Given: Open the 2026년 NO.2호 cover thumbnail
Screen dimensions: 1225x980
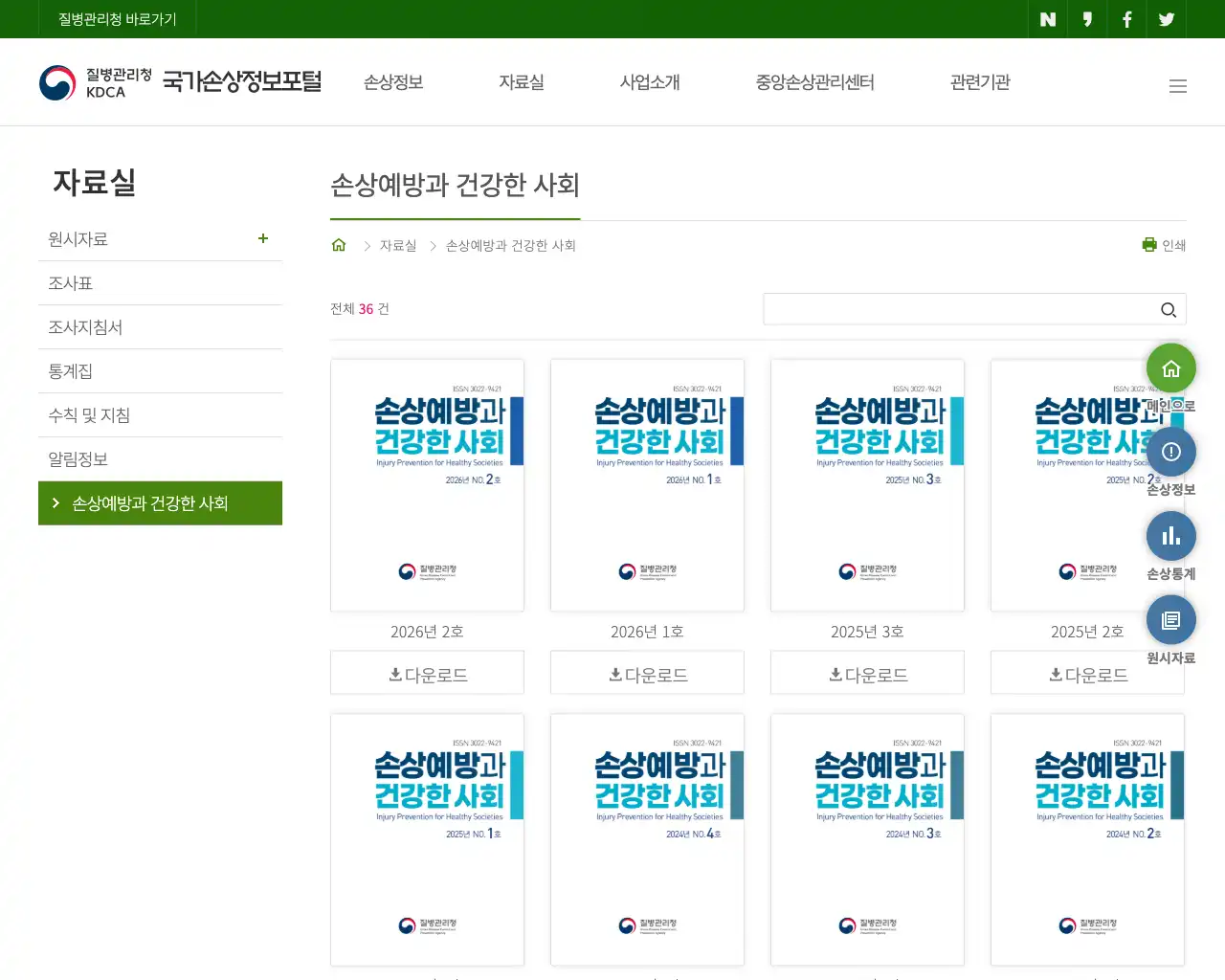Looking at the screenshot, I should click(427, 485).
